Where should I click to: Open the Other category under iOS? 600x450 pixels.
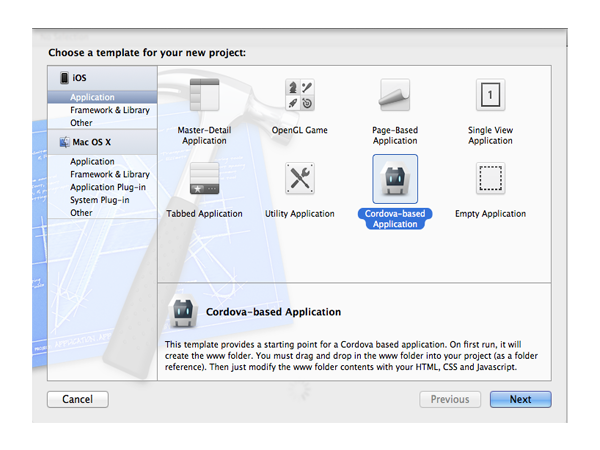tap(81, 123)
